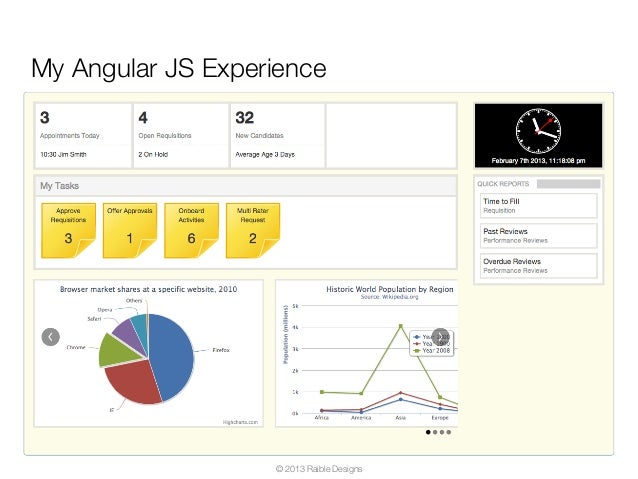Select the last carousel pagination dot

pyautogui.click(x=449, y=432)
